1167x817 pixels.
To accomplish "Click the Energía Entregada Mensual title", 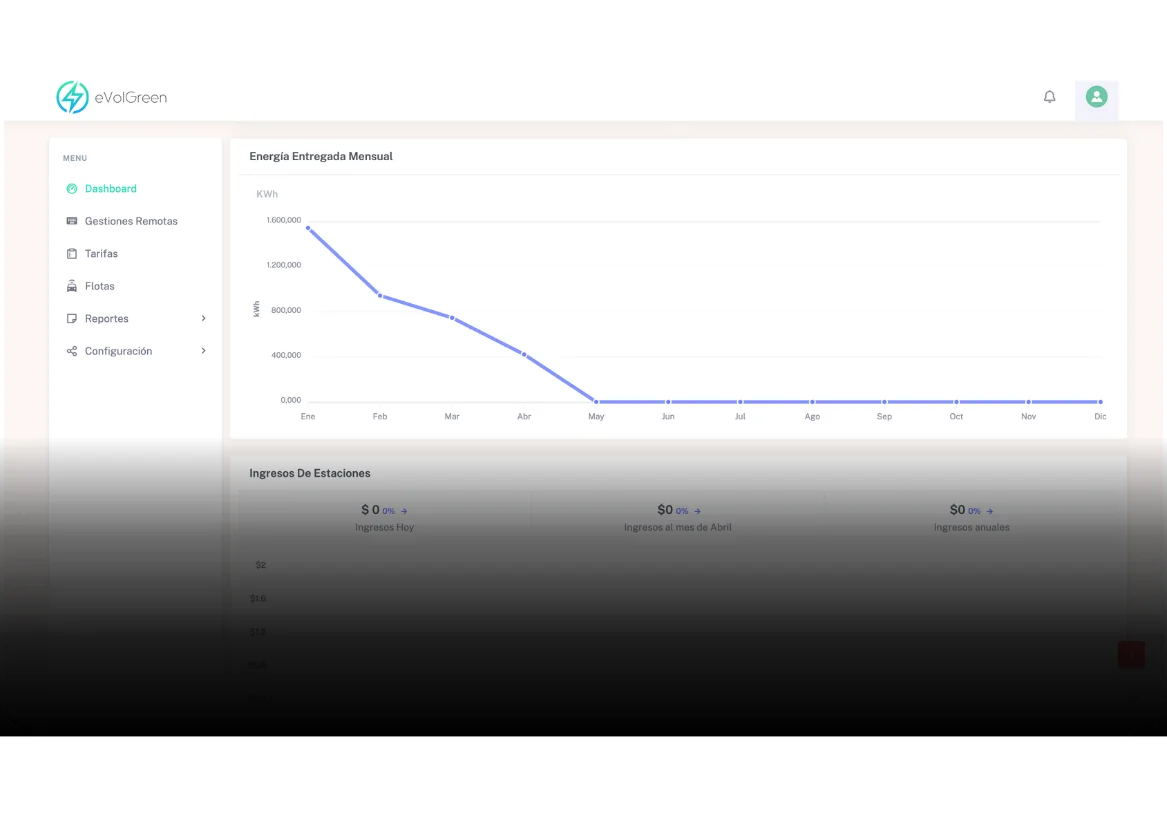I will tap(321, 156).
